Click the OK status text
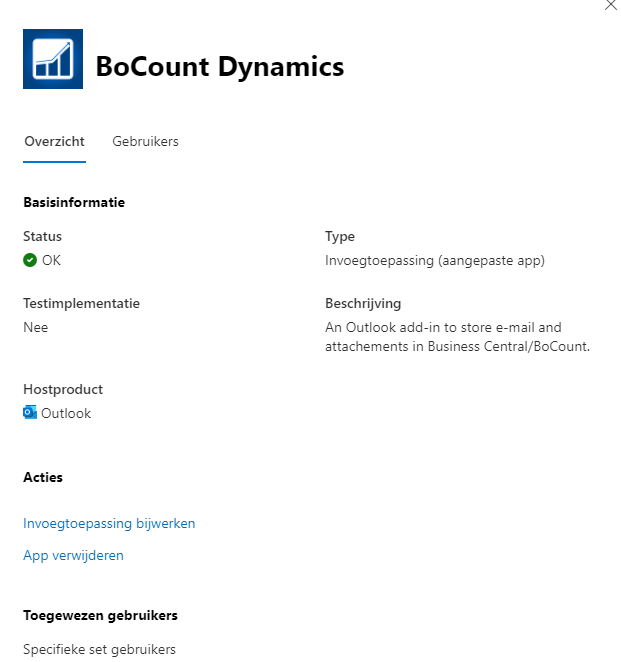The height and width of the screenshot is (662, 621). point(51,260)
